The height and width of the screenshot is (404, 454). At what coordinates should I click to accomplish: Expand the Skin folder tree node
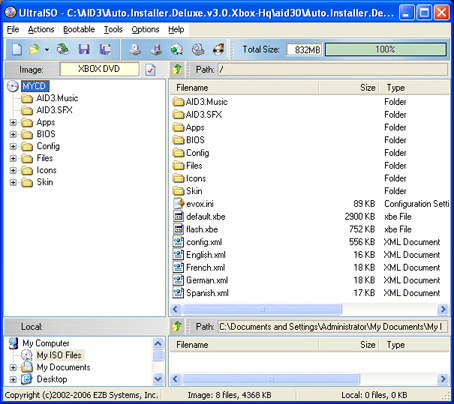(13, 182)
